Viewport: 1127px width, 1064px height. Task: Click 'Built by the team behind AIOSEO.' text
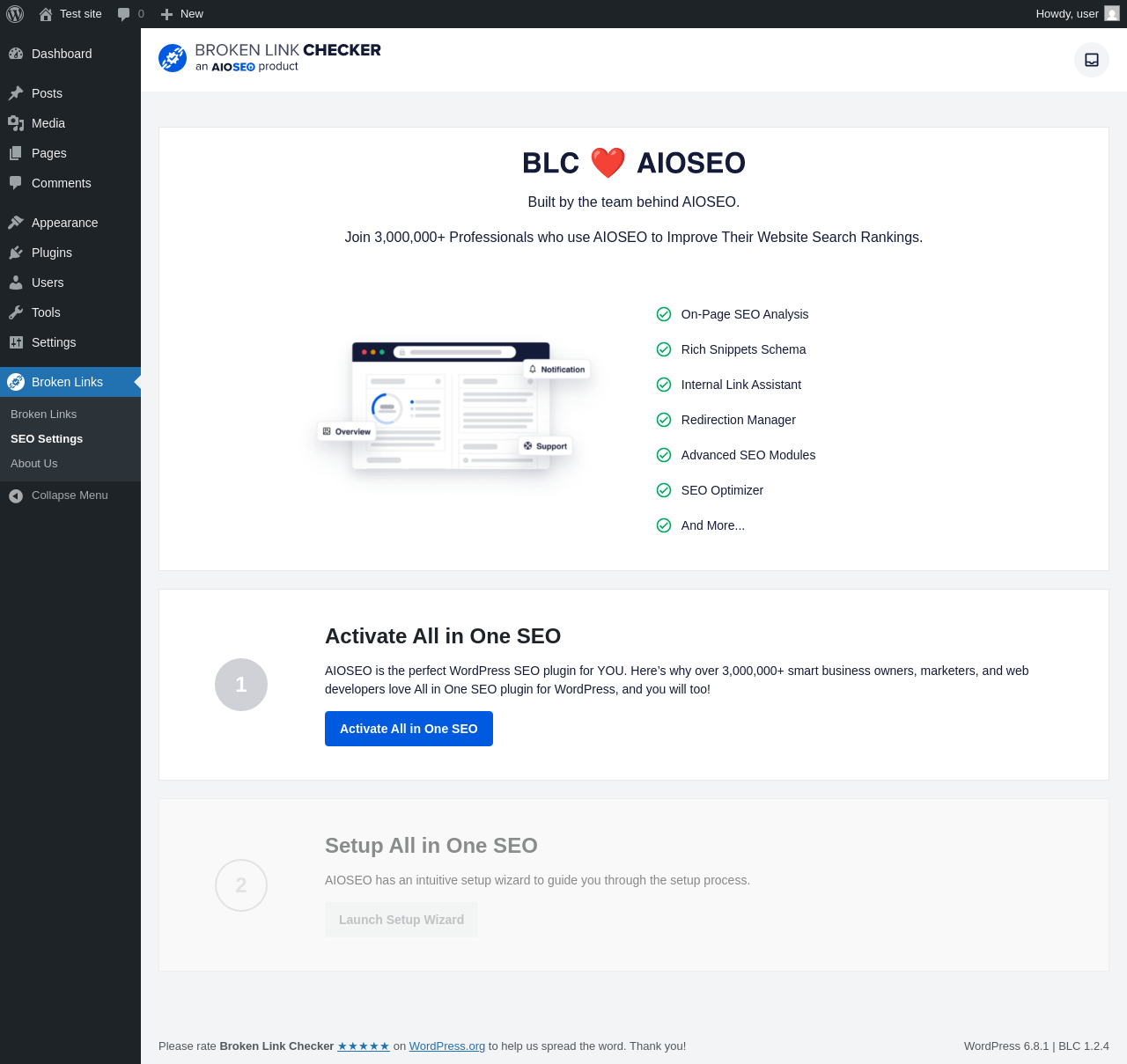(x=634, y=202)
